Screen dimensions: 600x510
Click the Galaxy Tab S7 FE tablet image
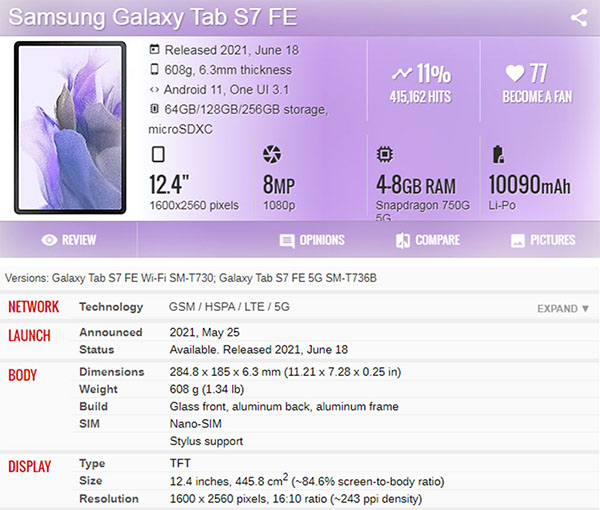[x=70, y=128]
